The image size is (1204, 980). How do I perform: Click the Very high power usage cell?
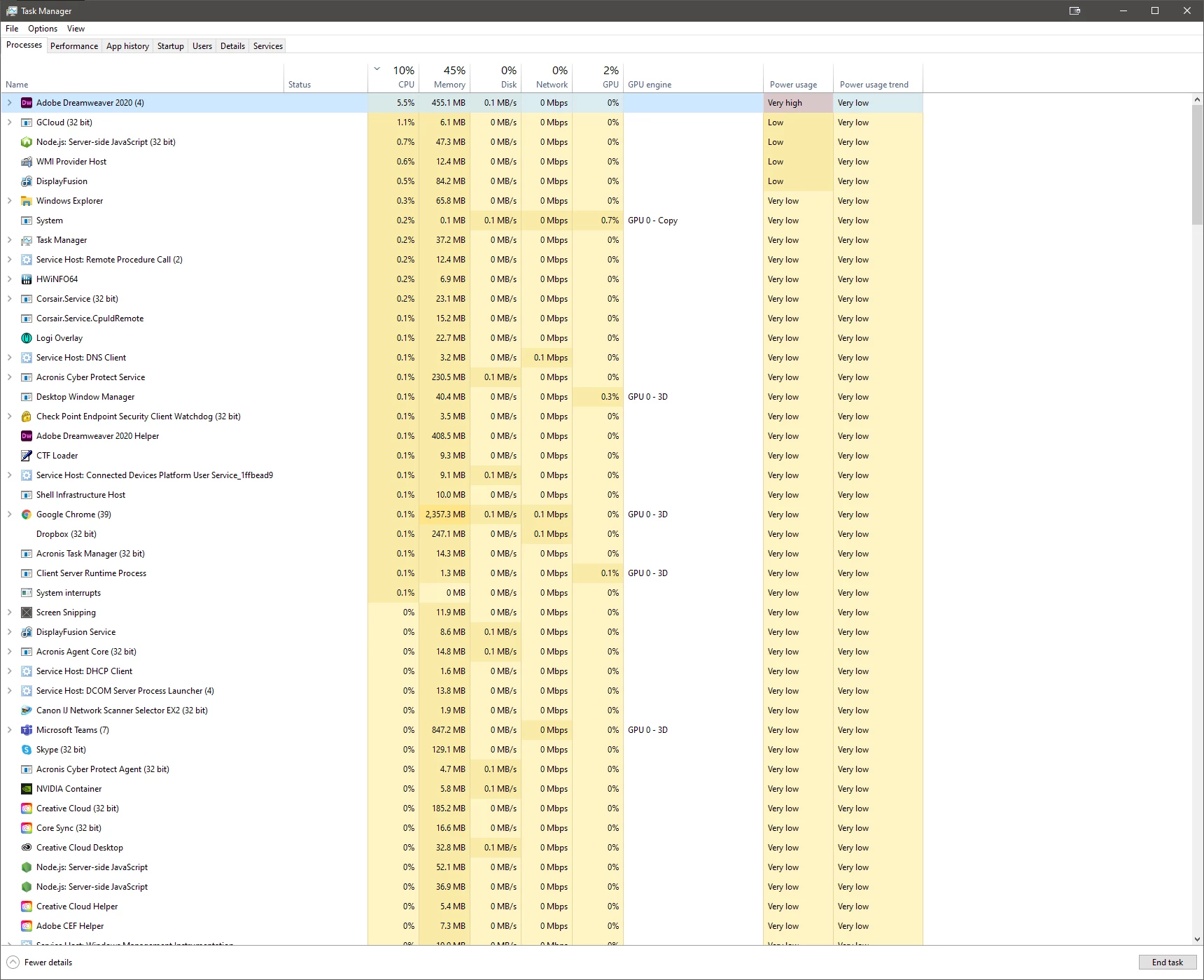point(798,103)
